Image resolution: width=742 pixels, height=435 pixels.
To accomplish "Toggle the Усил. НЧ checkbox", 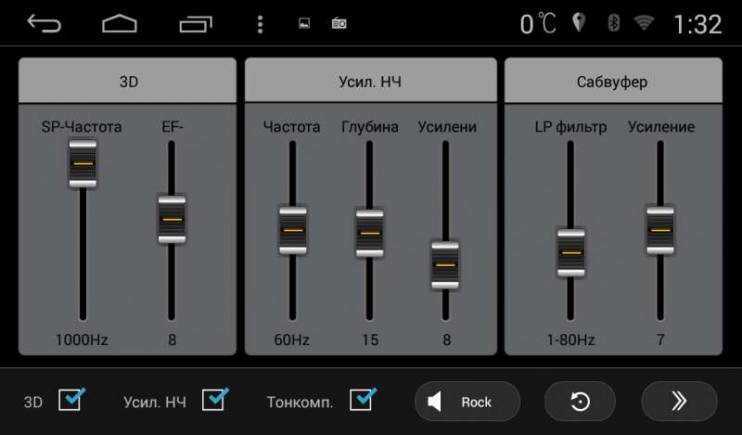I will point(215,399).
